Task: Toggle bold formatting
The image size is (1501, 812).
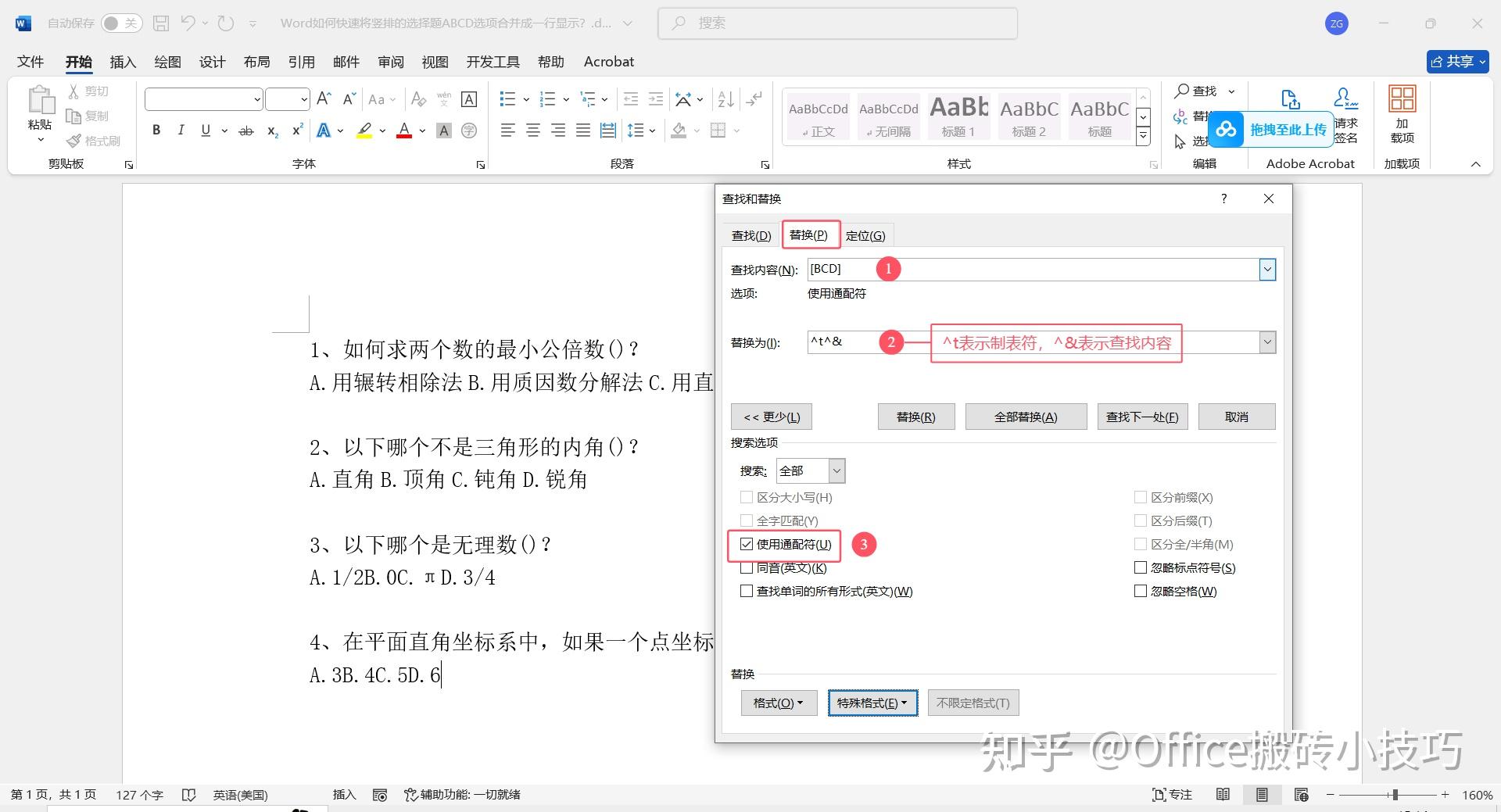Action: click(156, 130)
